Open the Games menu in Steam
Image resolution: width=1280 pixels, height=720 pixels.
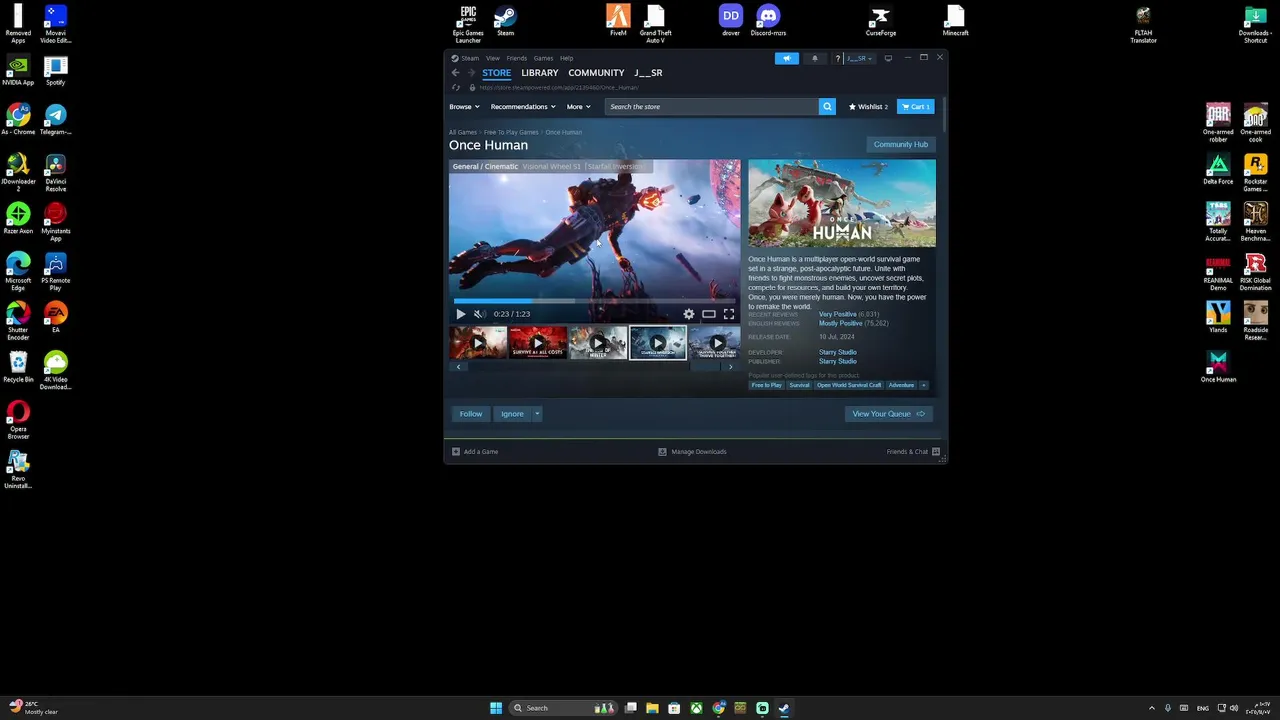[x=543, y=58]
